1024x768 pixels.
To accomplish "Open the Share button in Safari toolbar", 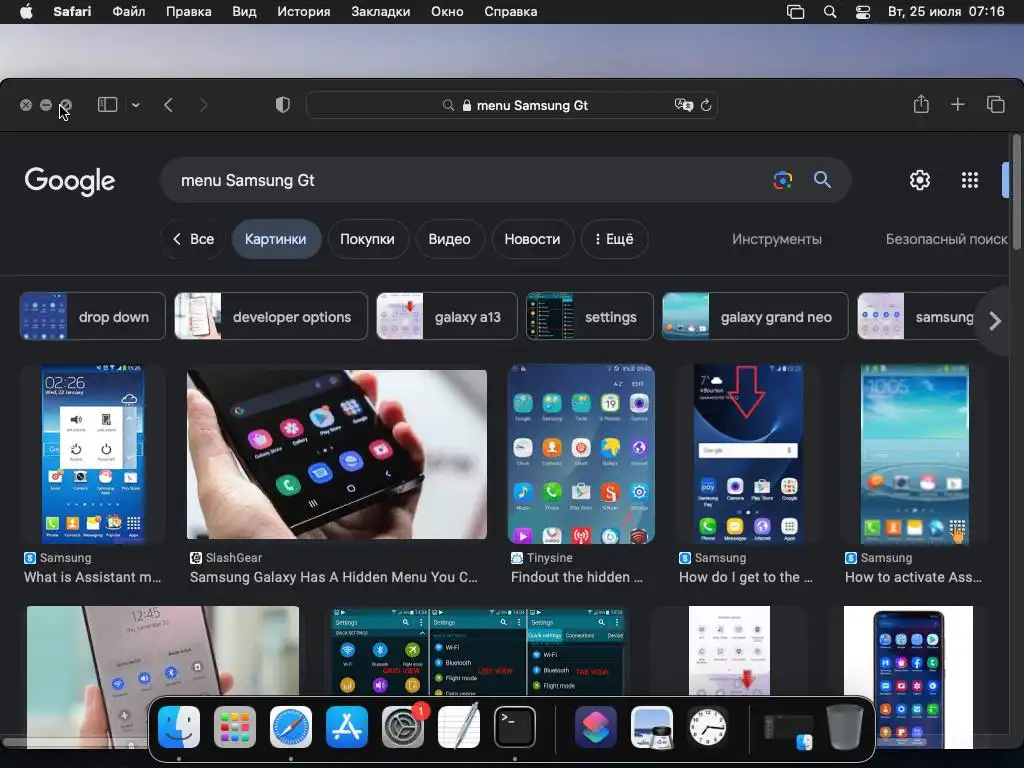I will (x=921, y=104).
